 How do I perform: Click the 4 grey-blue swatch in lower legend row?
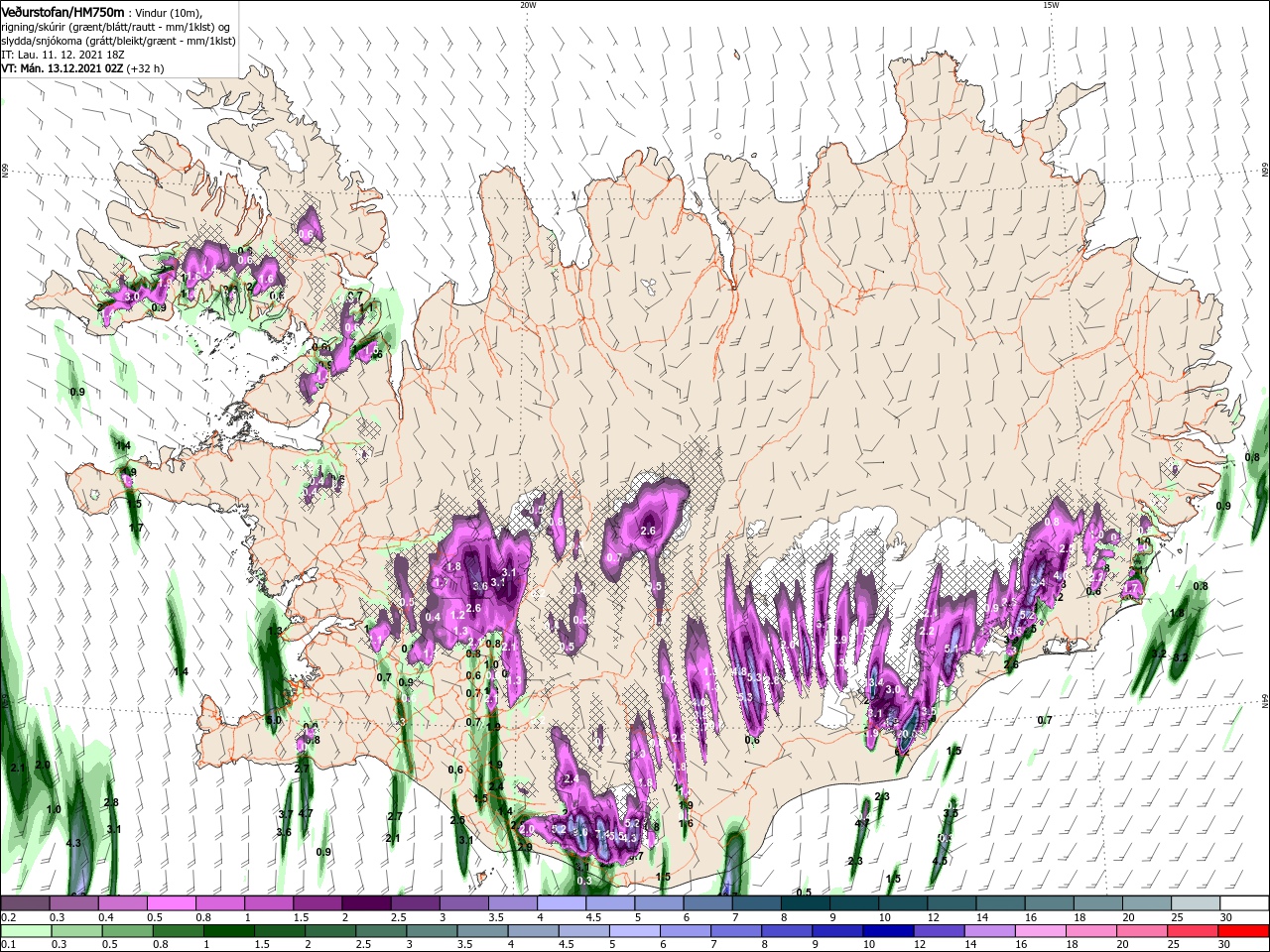click(534, 931)
